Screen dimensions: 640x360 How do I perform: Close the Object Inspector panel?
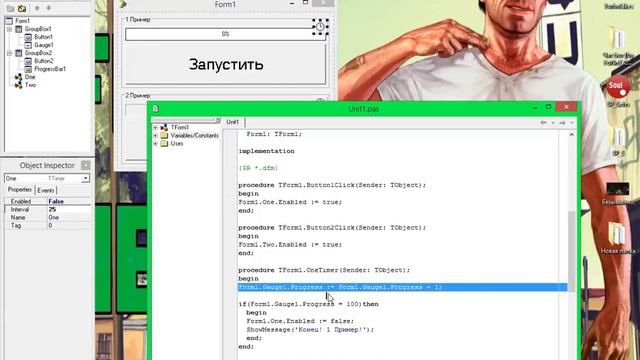tap(85, 165)
